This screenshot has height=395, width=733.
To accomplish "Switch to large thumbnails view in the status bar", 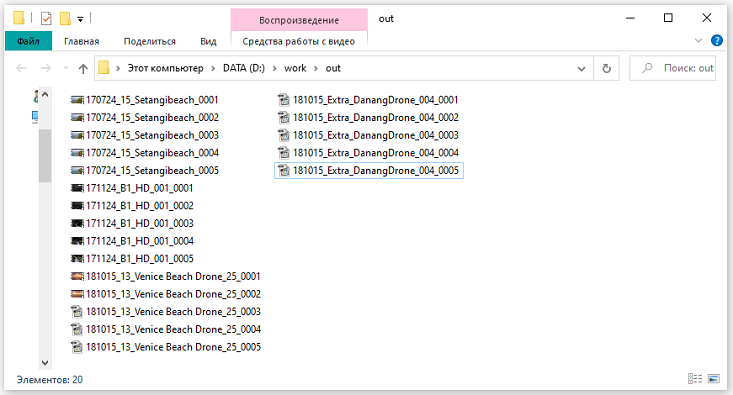I will point(713,378).
